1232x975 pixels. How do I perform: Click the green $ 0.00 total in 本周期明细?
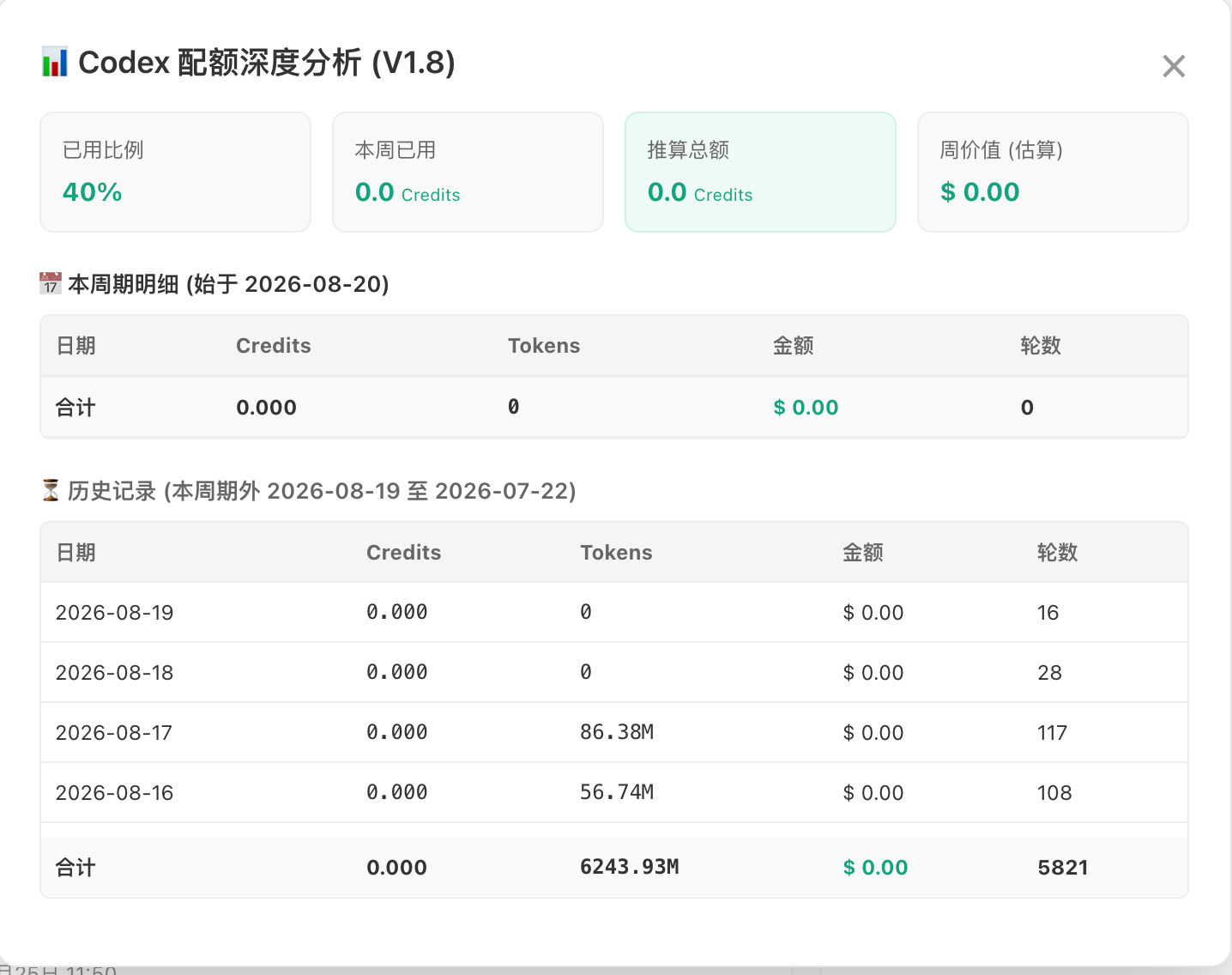click(806, 408)
